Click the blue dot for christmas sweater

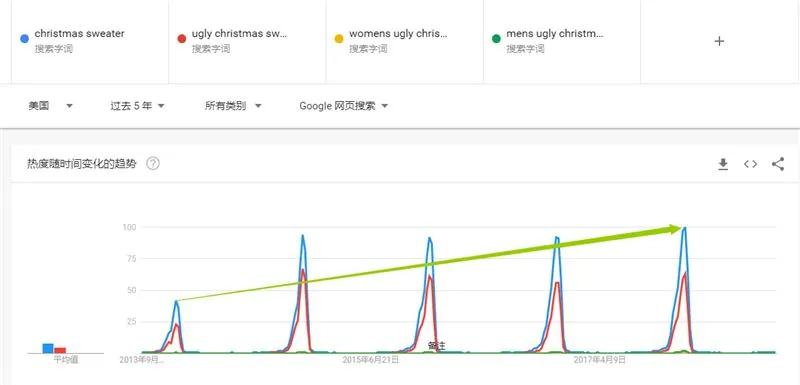(24, 39)
